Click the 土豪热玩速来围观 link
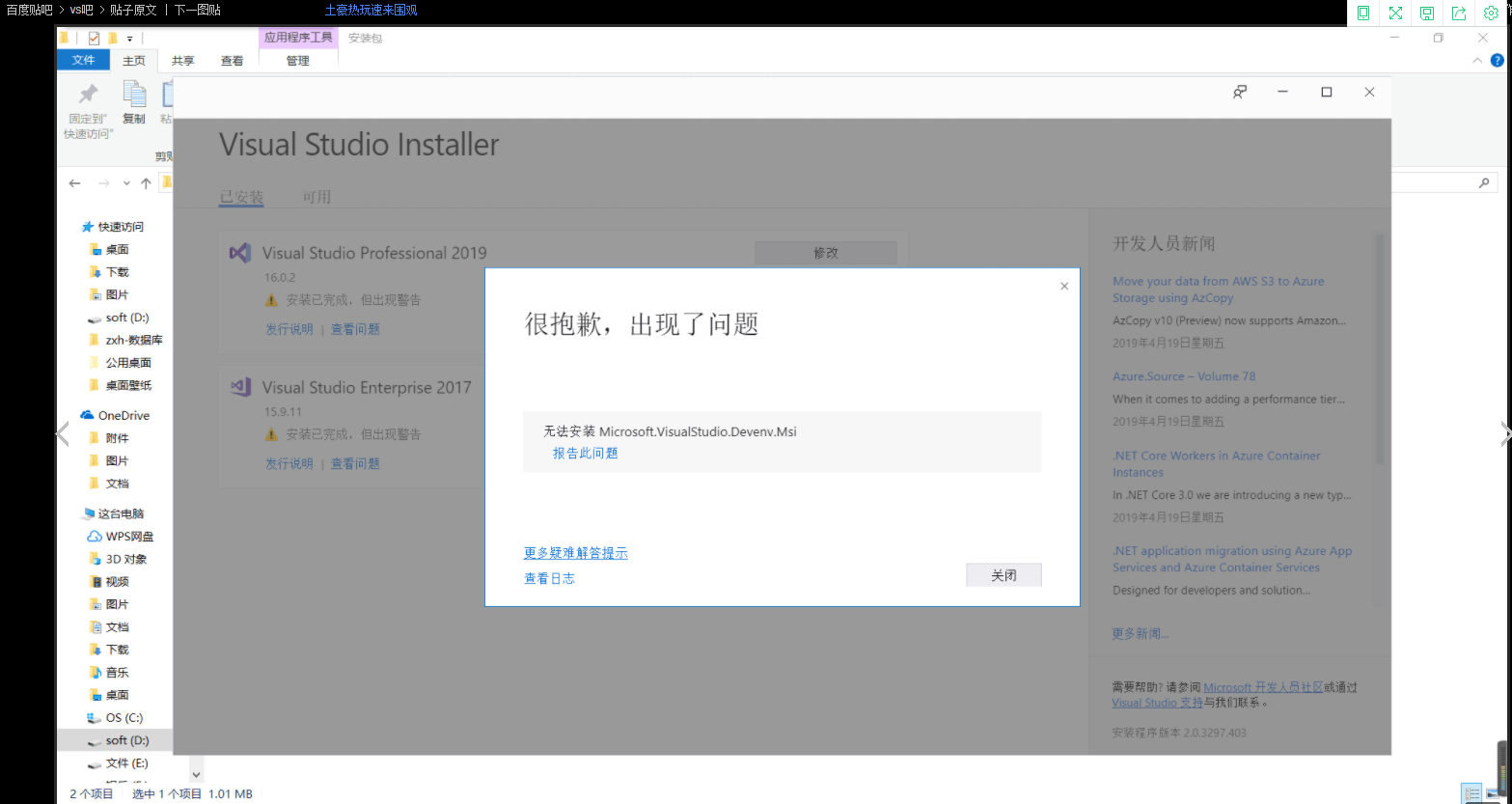Image resolution: width=1512 pixels, height=804 pixels. click(x=371, y=10)
